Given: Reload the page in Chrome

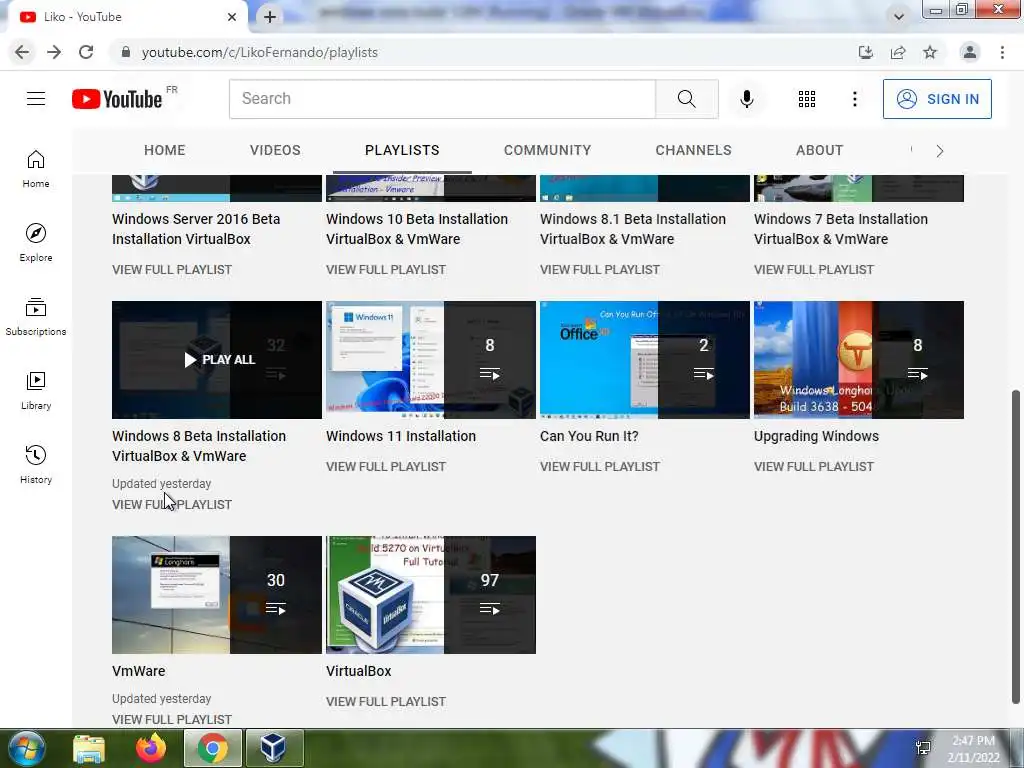Looking at the screenshot, I should [86, 52].
